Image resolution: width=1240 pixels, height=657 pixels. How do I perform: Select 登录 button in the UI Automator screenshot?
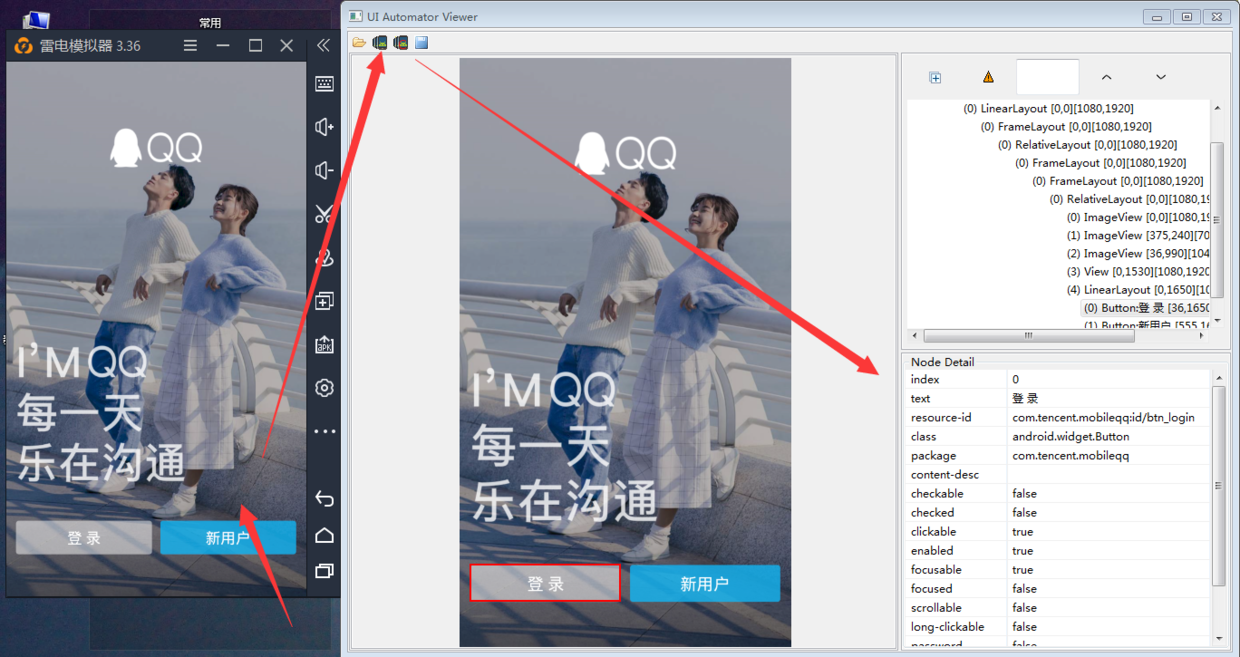click(x=545, y=584)
